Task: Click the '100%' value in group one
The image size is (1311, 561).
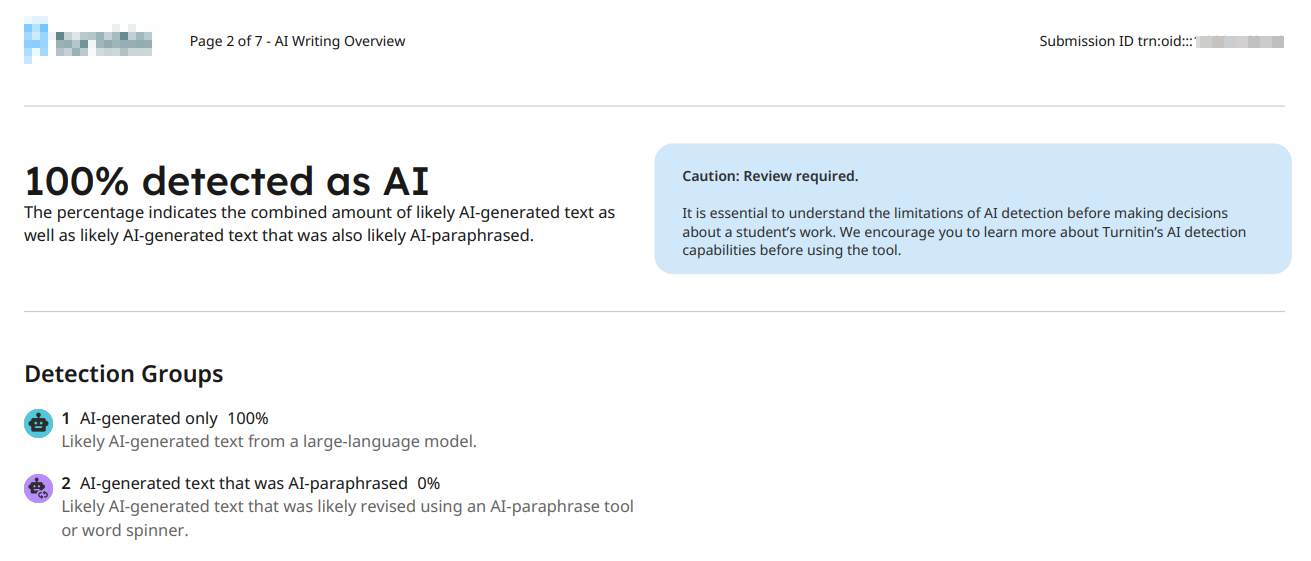Action: coord(248,418)
